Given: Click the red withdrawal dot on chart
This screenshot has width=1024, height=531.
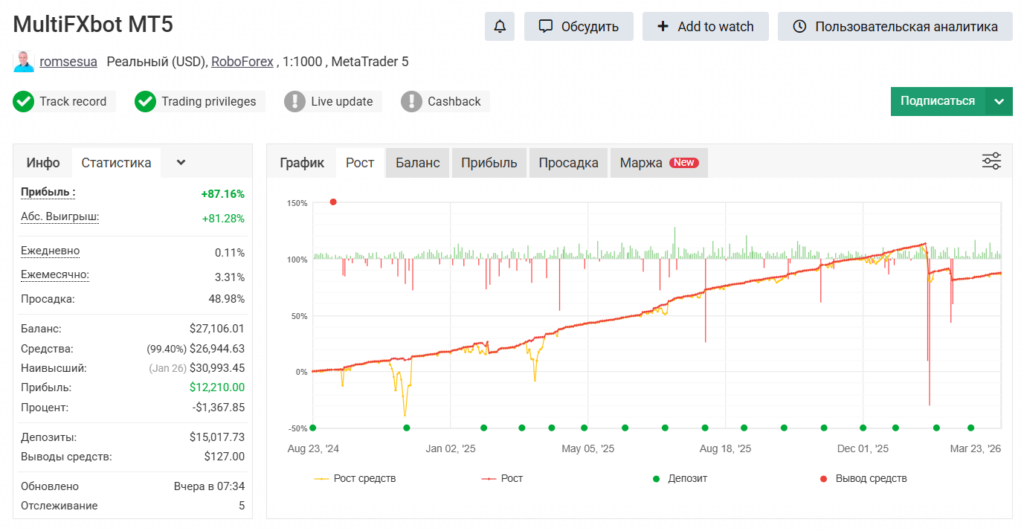Looking at the screenshot, I should point(333,202).
